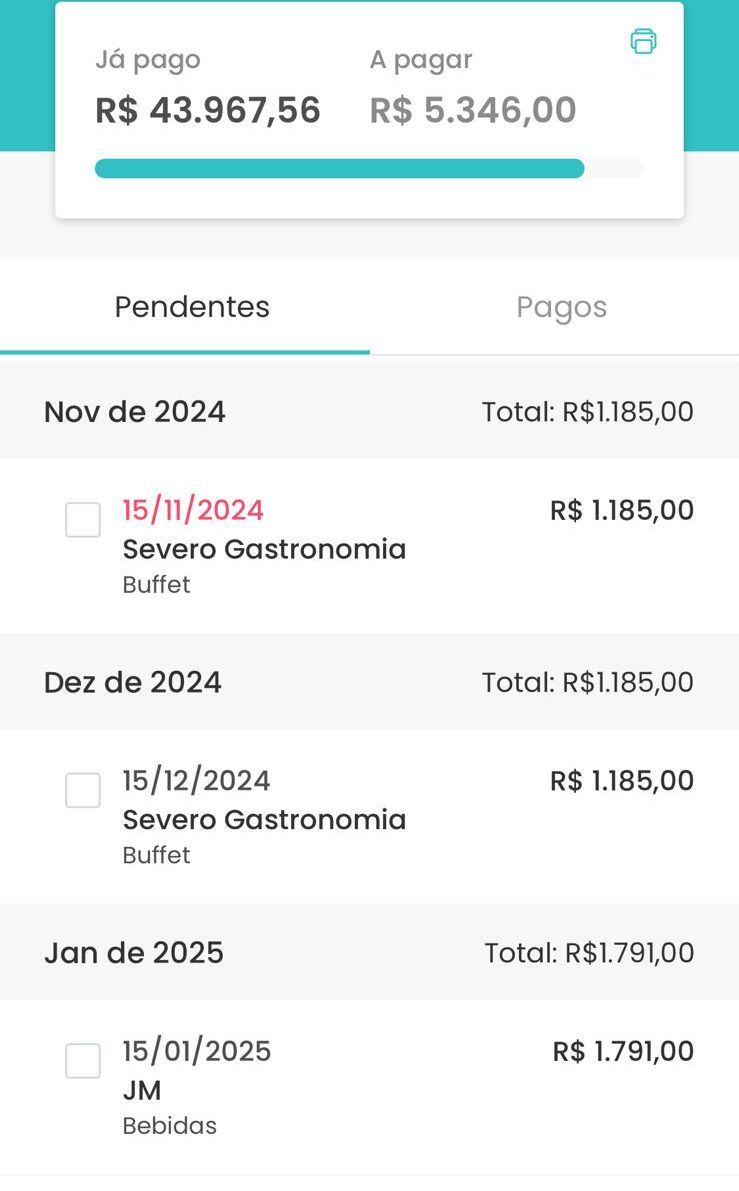Viewport: 739px width, 1191px height.
Task: Tap the Dez de 2024 section header
Action: (x=133, y=682)
